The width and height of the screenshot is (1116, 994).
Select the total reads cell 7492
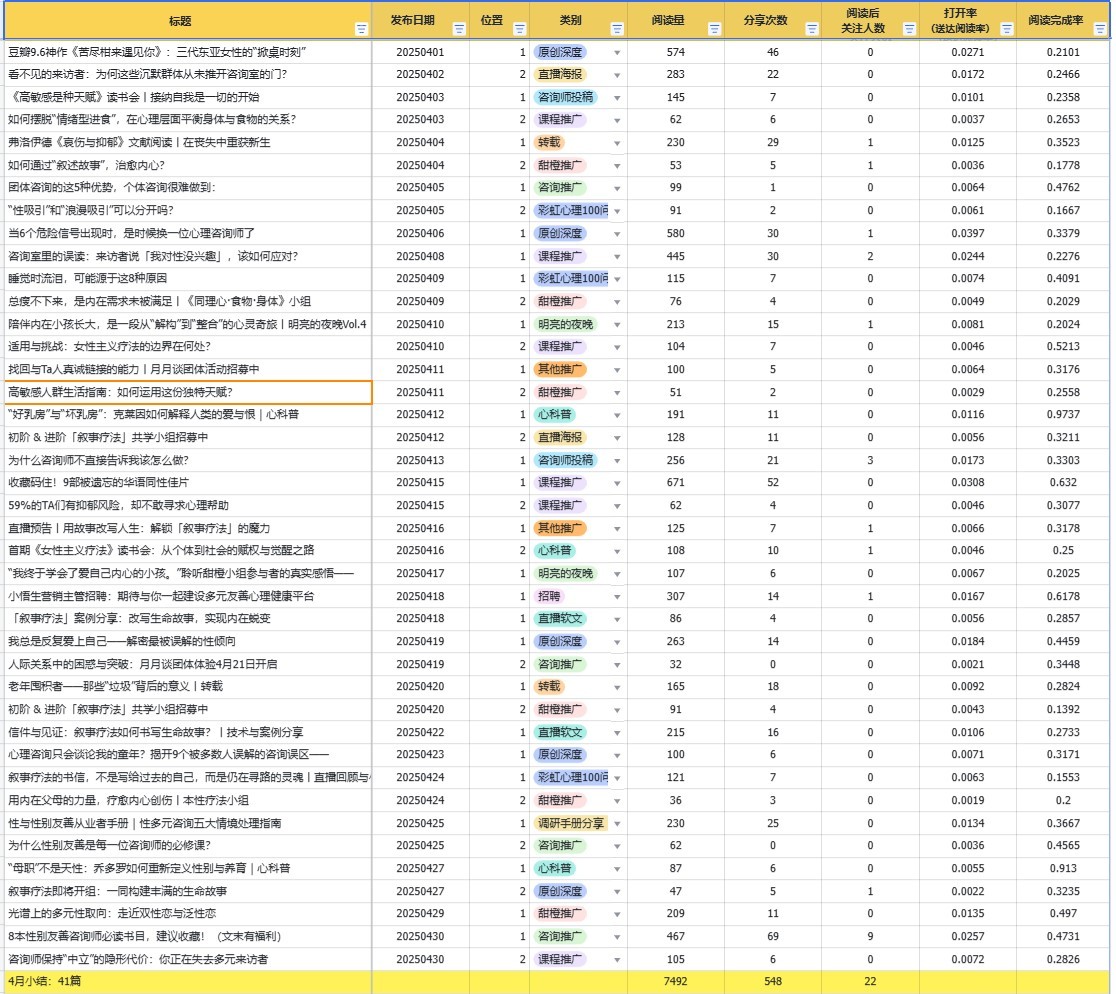[x=676, y=981]
